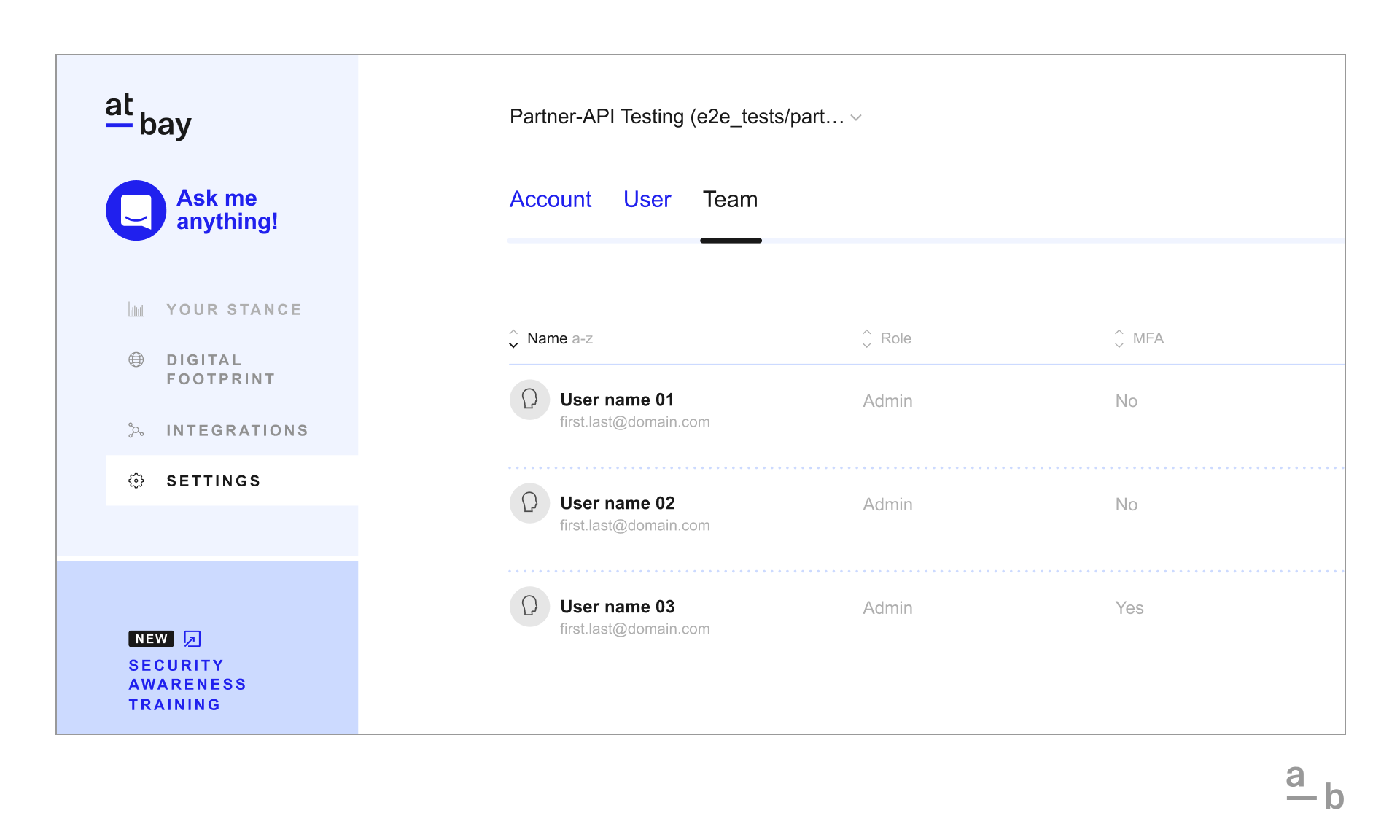The height and width of the screenshot is (840, 1400).
Task: Open Digital Footprint in the sidebar
Action: pyautogui.click(x=221, y=369)
